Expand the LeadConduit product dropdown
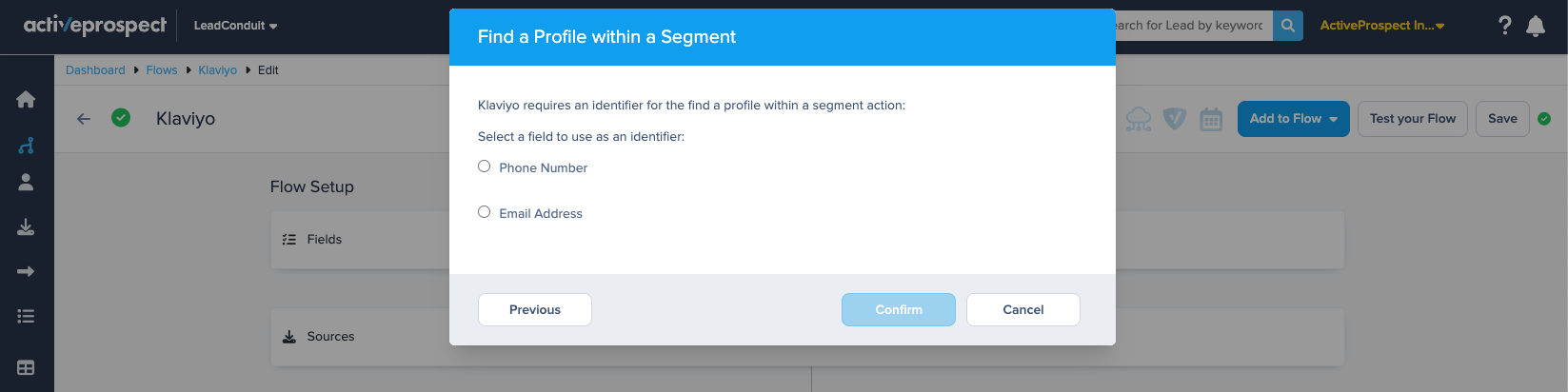Viewport: 1568px width, 392px height. 235,26
